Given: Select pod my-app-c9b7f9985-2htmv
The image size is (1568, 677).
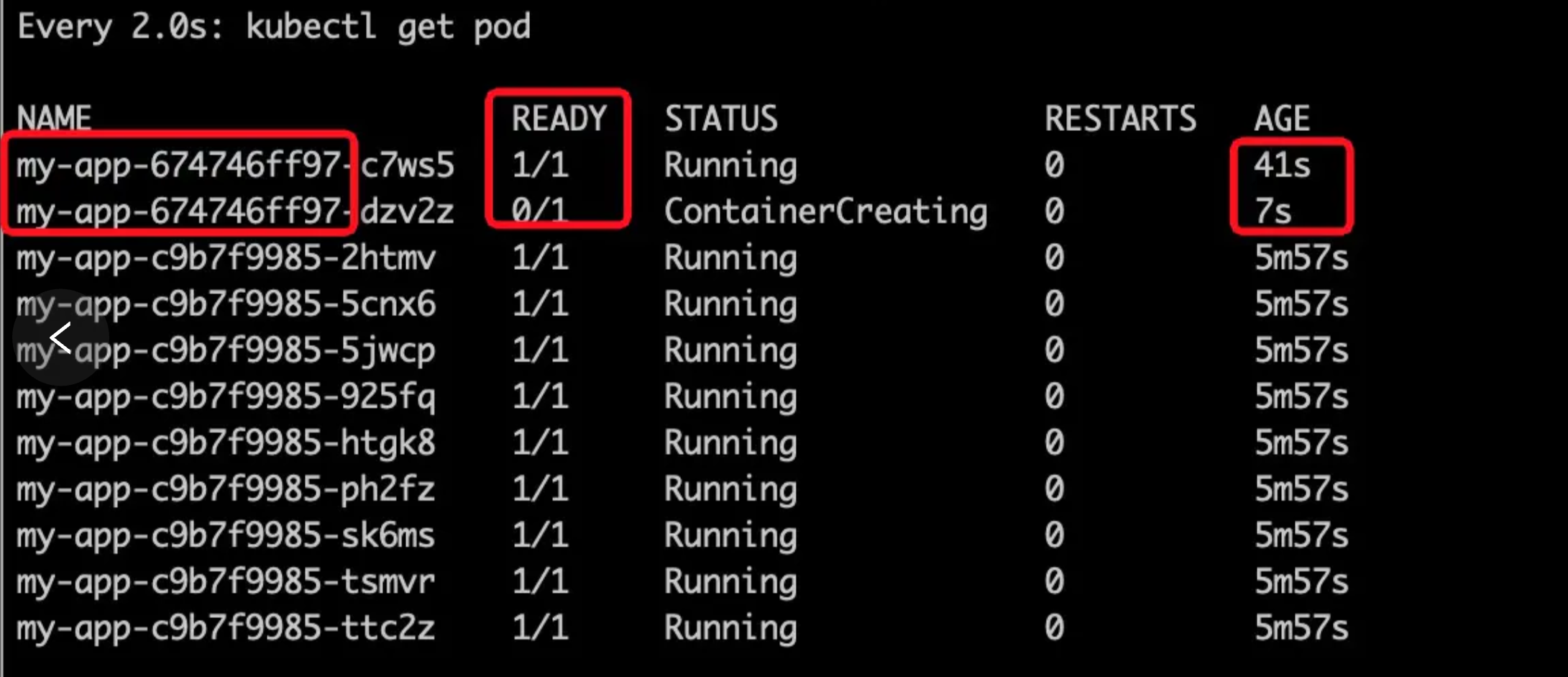Looking at the screenshot, I should coord(226,258).
